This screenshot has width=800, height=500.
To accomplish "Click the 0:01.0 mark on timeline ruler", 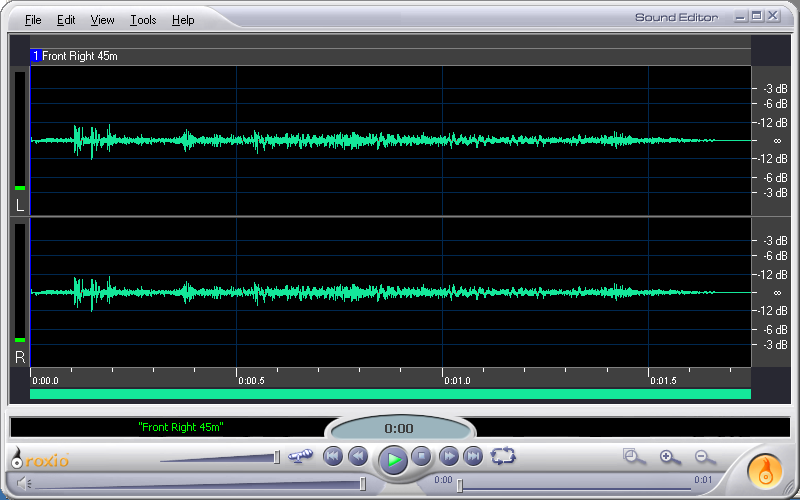I will (x=457, y=380).
